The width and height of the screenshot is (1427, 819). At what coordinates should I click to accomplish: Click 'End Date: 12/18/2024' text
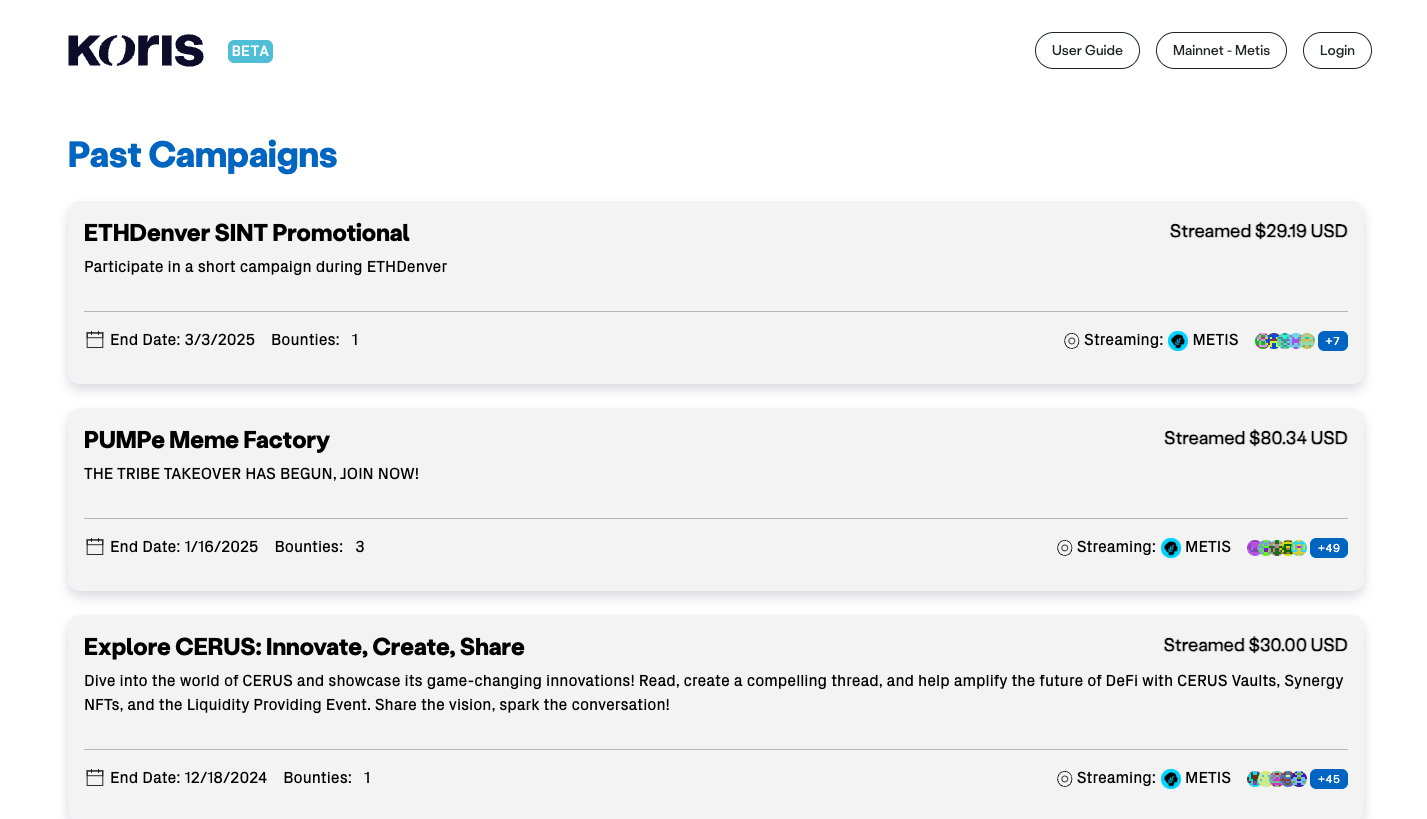tap(188, 778)
